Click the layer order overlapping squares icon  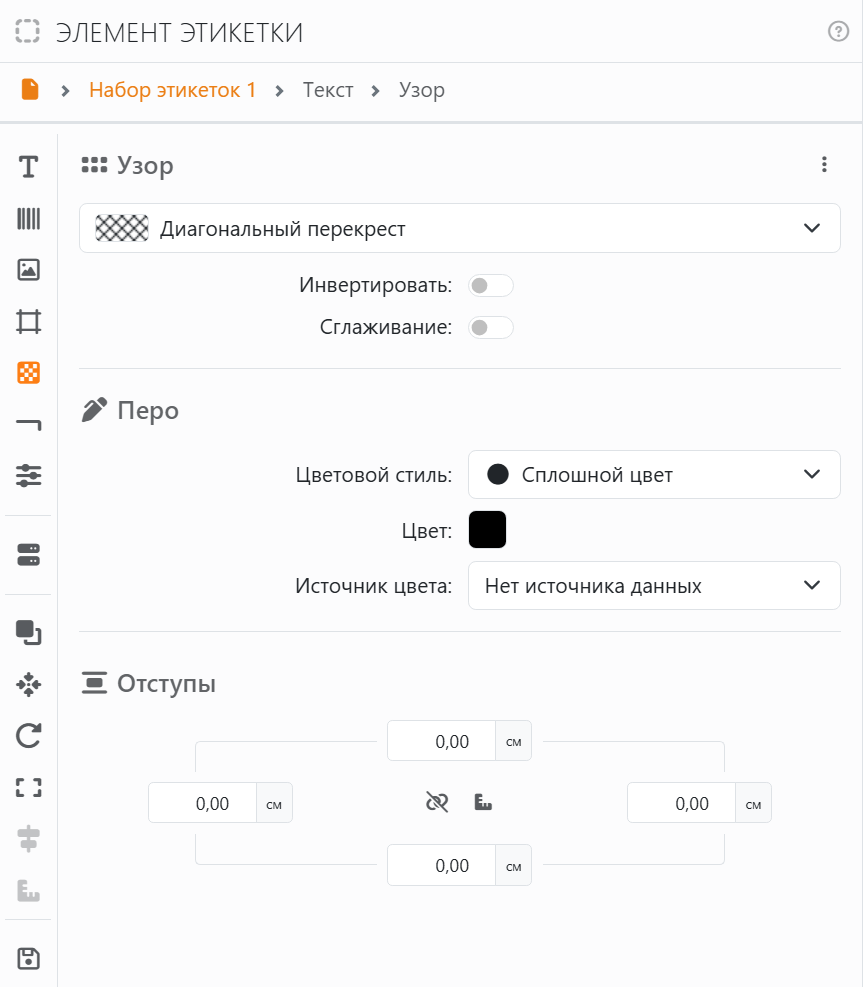pos(28,633)
